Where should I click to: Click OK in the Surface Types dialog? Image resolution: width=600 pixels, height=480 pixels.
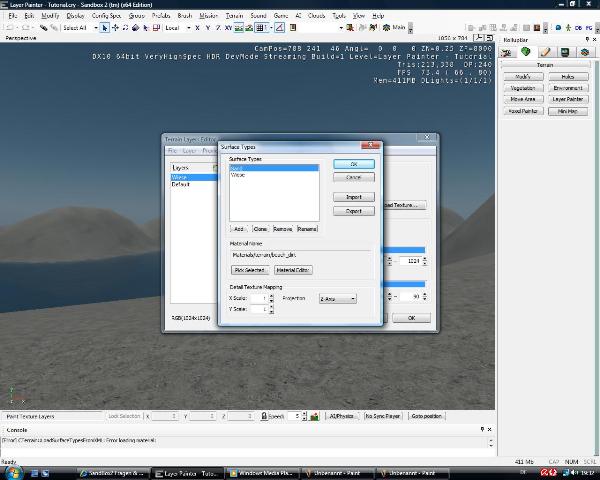(x=354, y=164)
